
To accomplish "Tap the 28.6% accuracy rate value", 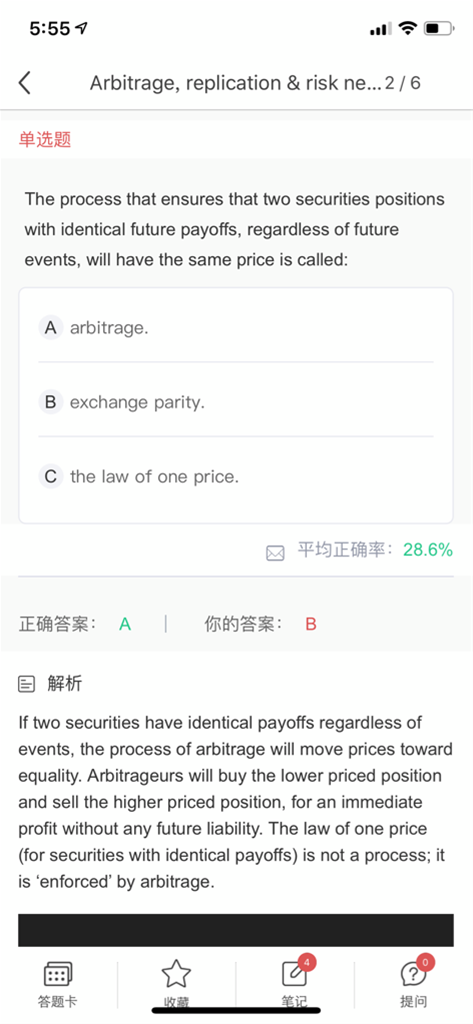I will [428, 550].
